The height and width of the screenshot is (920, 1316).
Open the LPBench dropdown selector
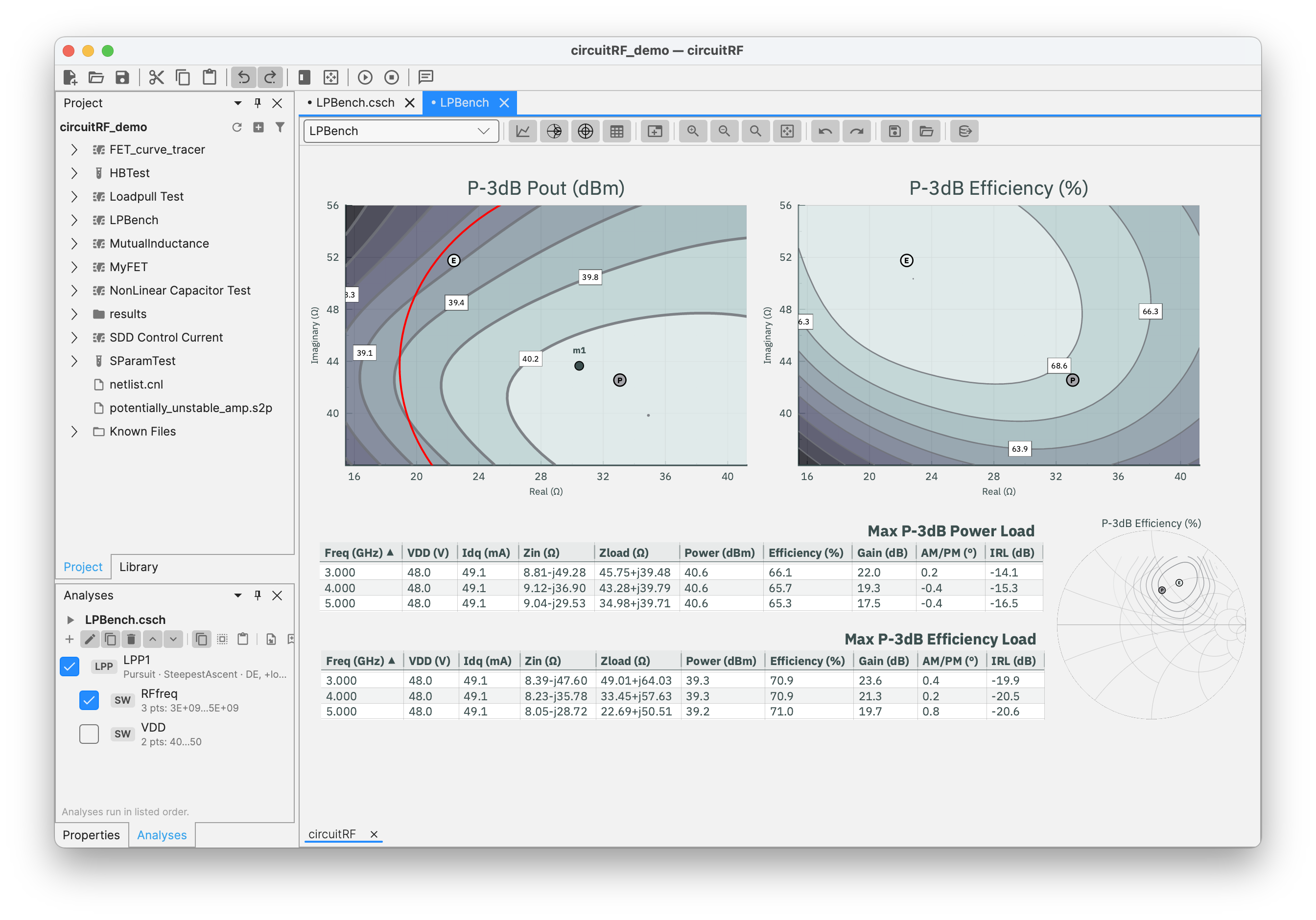tap(400, 131)
